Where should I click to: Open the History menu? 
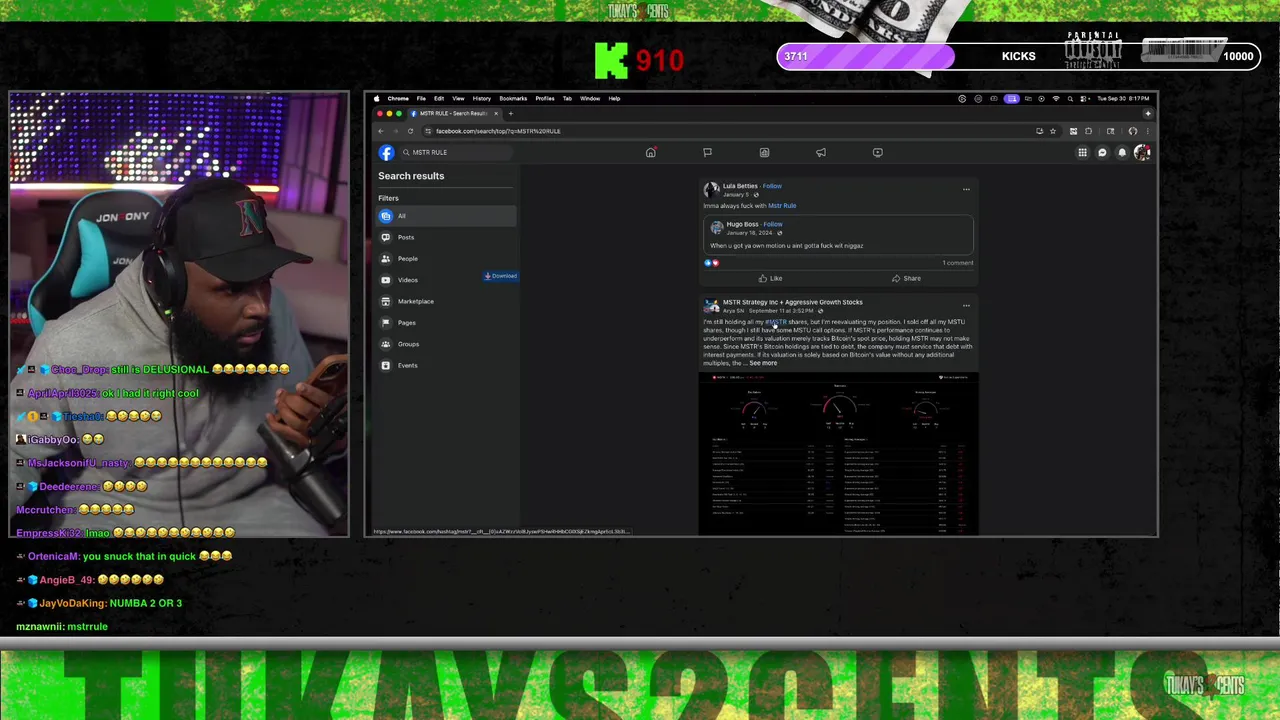click(481, 98)
